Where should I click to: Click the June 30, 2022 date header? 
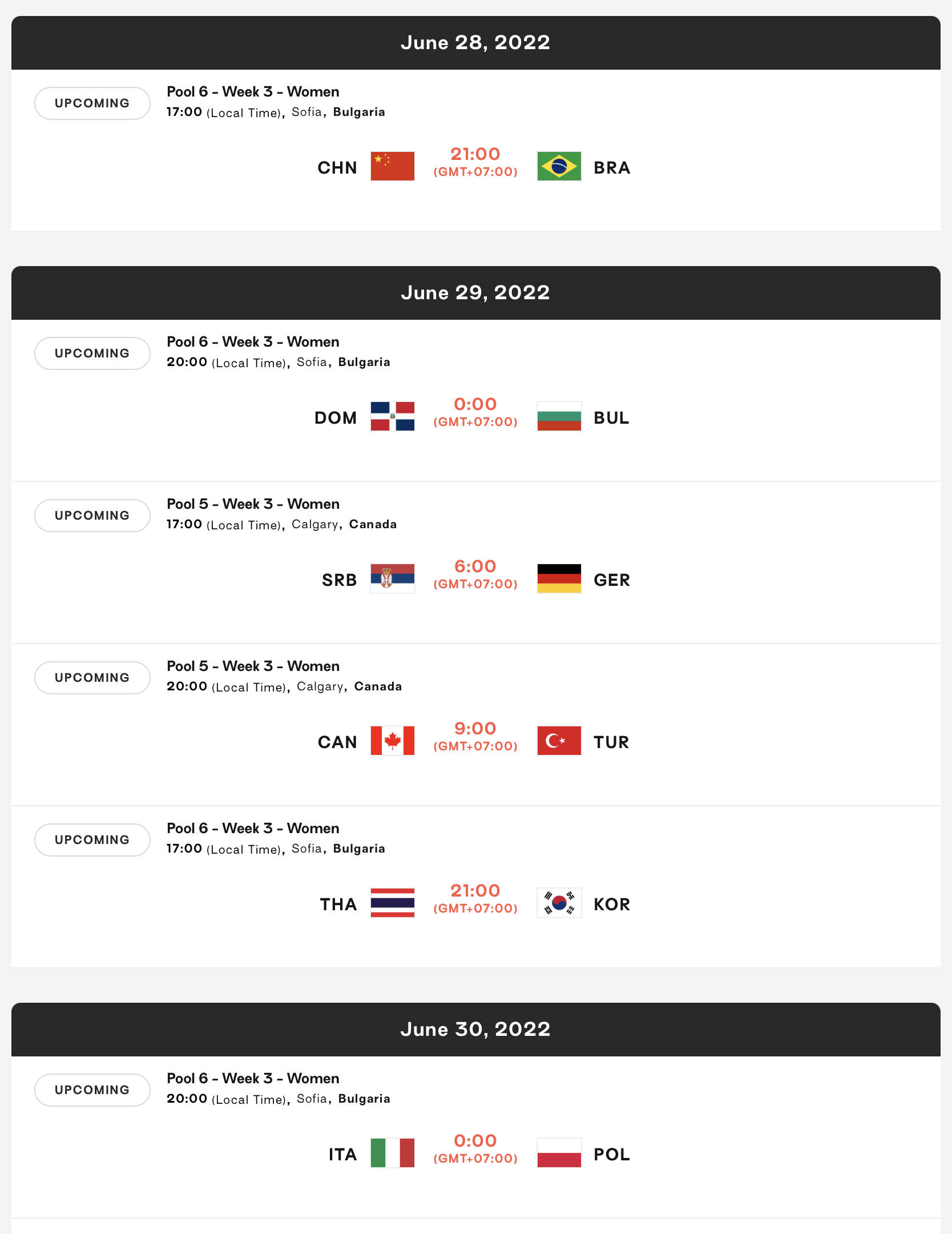pyautogui.click(x=475, y=1029)
